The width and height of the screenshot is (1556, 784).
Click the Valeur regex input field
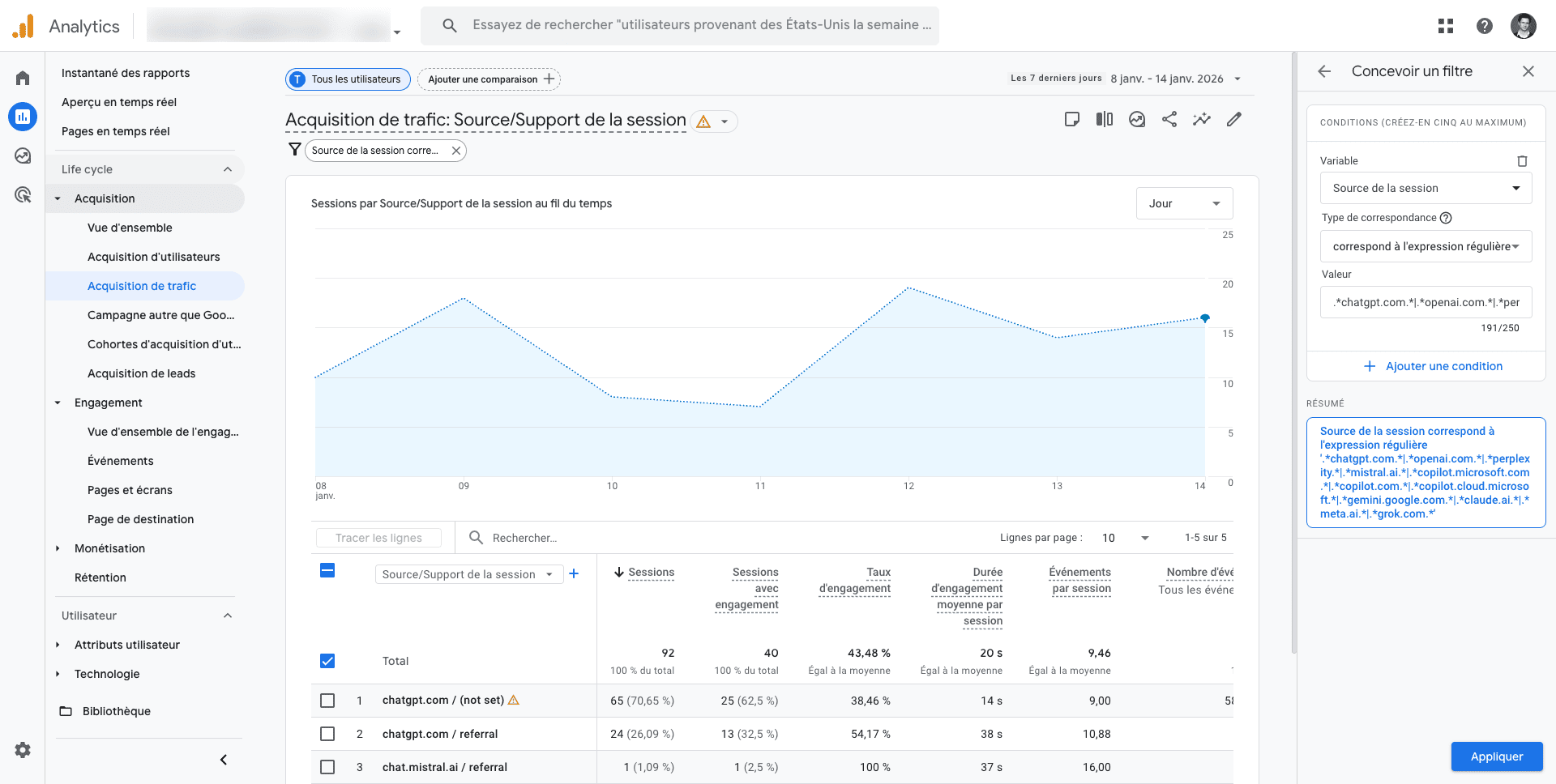[1426, 302]
